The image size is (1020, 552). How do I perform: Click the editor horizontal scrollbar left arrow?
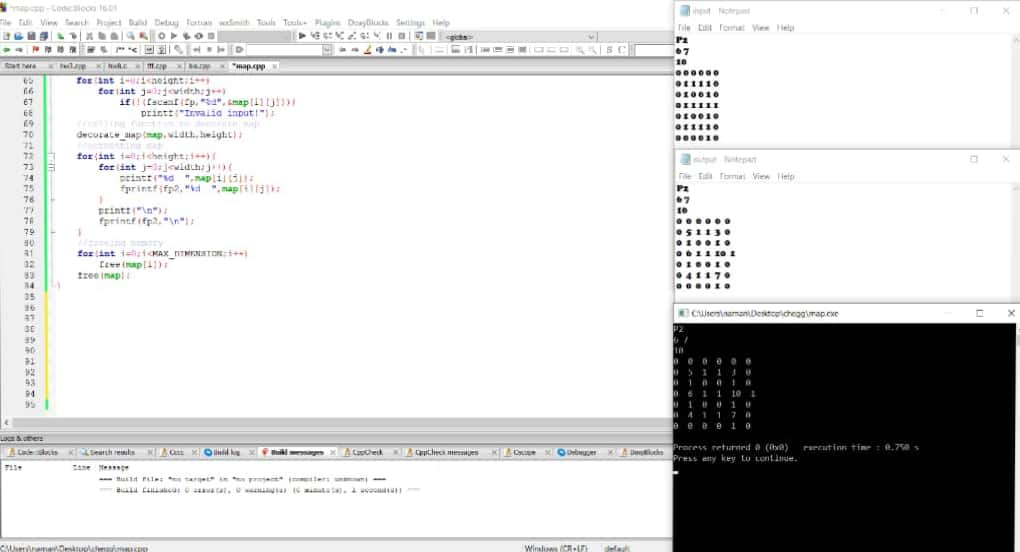pos(6,423)
